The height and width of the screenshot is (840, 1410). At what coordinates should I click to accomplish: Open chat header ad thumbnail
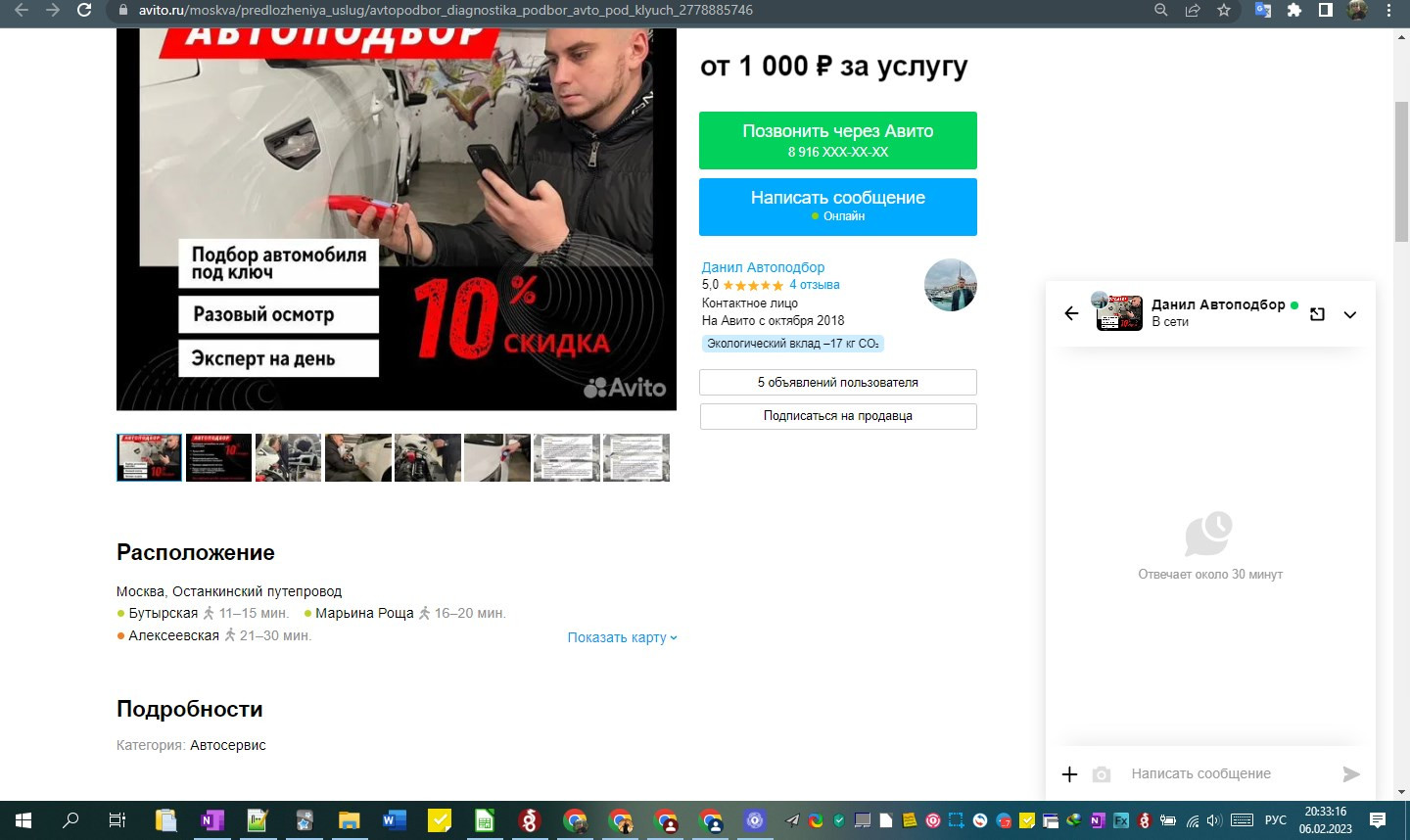tap(1119, 313)
